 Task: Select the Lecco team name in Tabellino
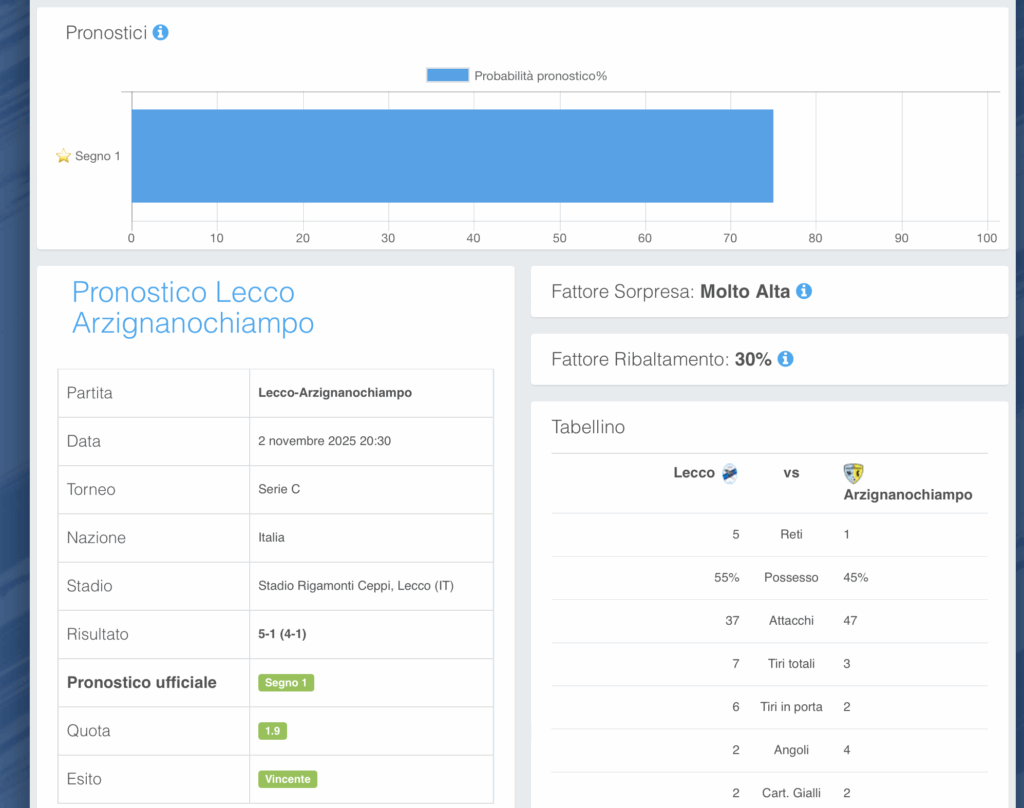coord(694,473)
